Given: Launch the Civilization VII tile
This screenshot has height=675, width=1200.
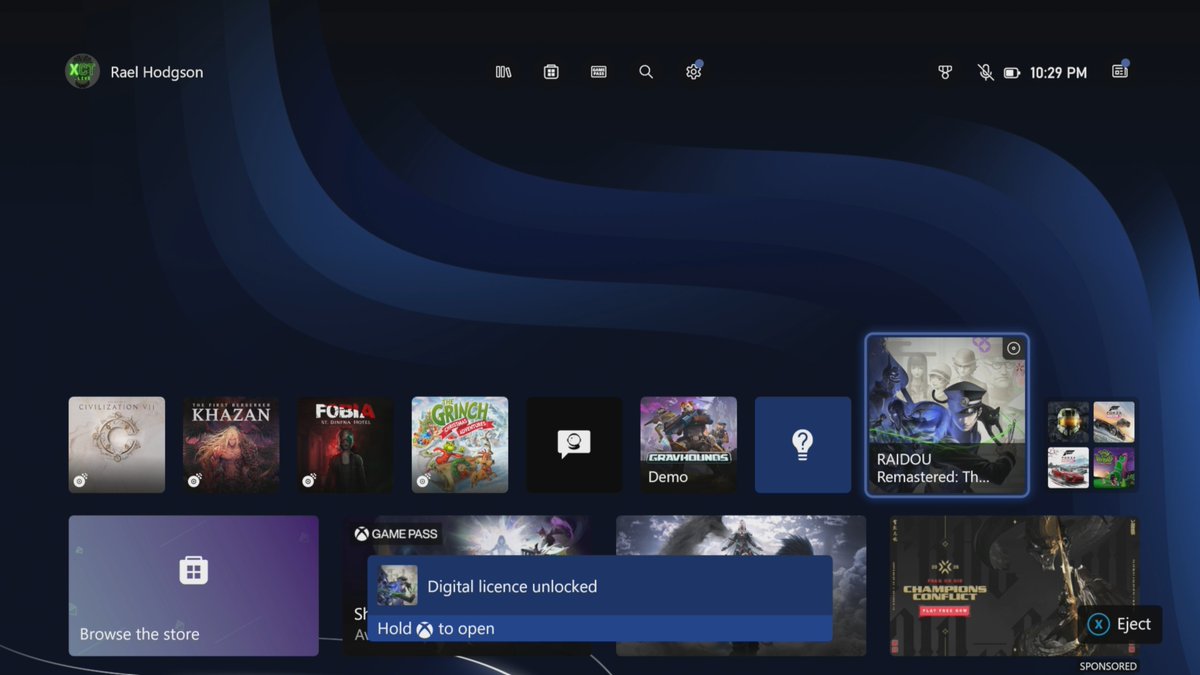Looking at the screenshot, I should pyautogui.click(x=117, y=445).
